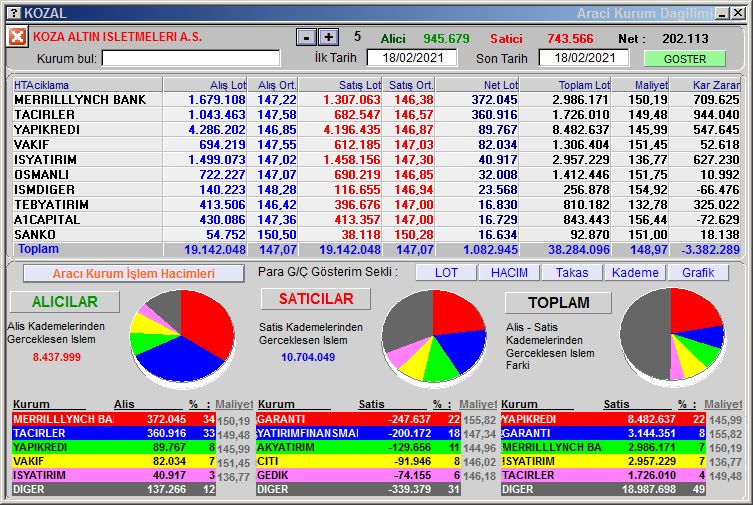Select the OSMANLI row in the table
Viewport: 753px width, 505px height.
376,175
